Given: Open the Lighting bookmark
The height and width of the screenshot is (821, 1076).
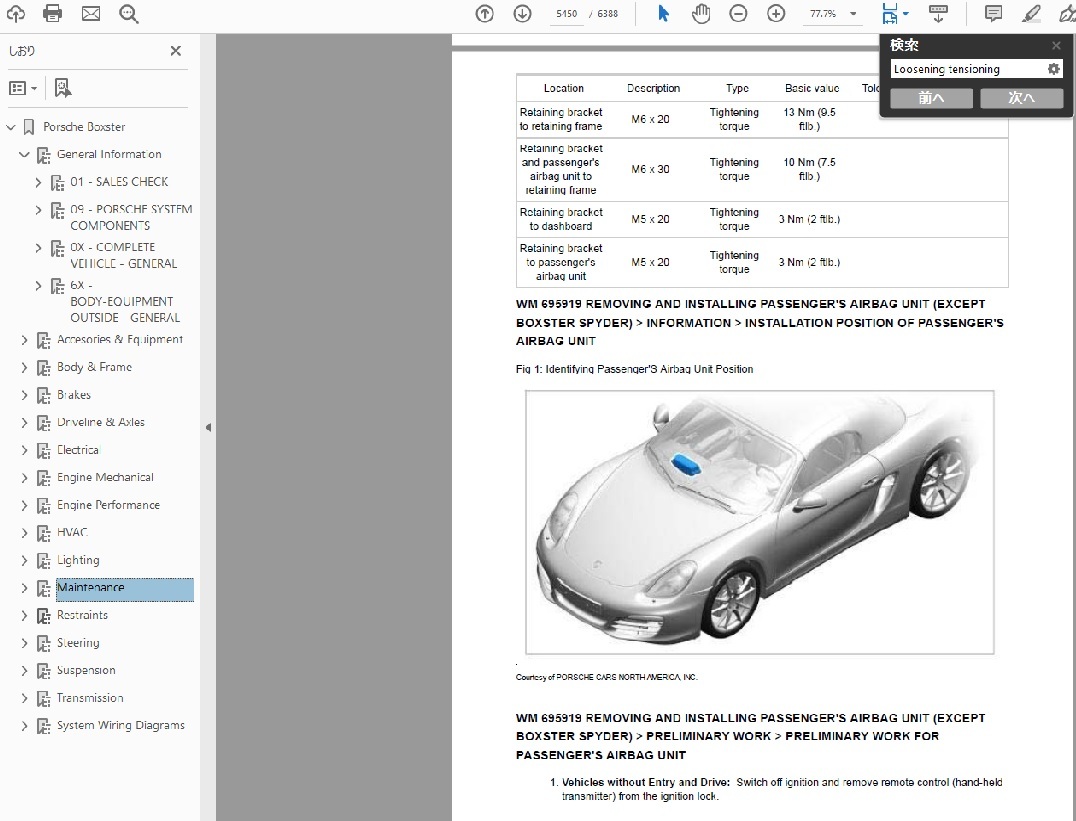Looking at the screenshot, I should (x=78, y=560).
